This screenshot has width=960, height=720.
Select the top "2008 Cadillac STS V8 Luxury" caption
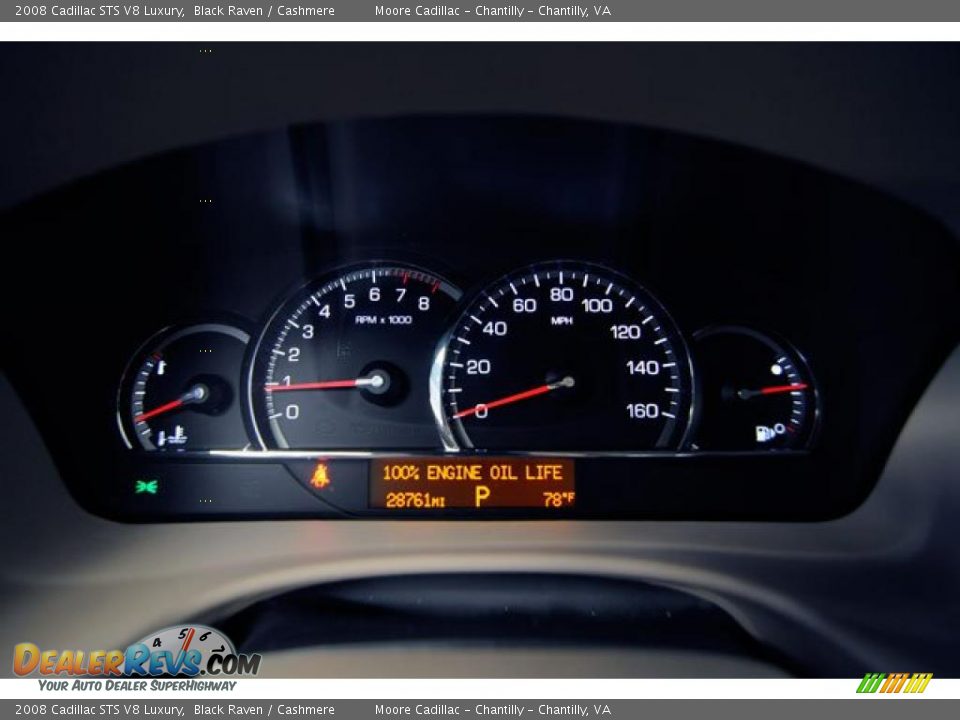[x=100, y=10]
